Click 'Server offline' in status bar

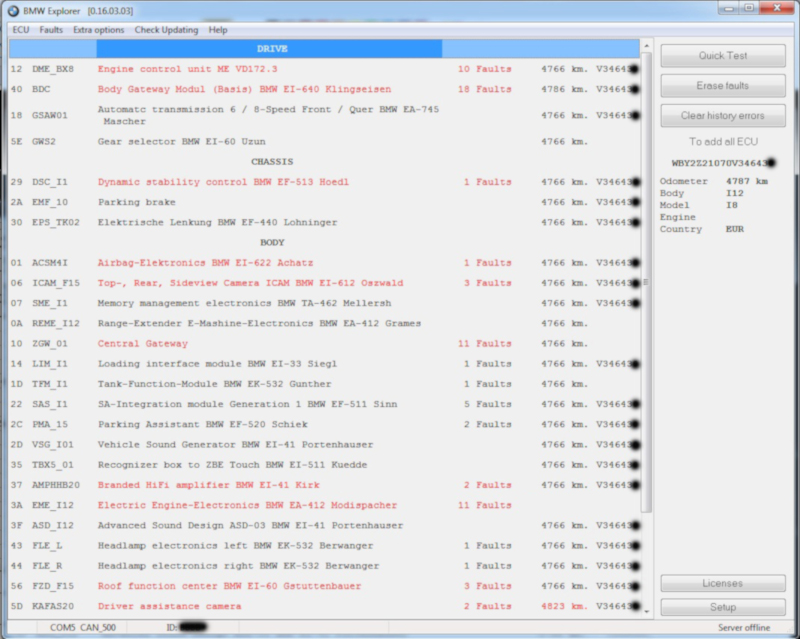[744, 627]
